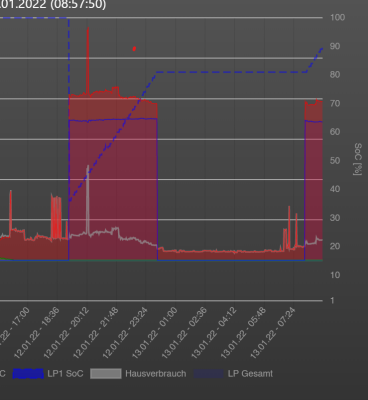
Task: Click the 13.01.22 - 07:24 time label
Action: (273, 333)
